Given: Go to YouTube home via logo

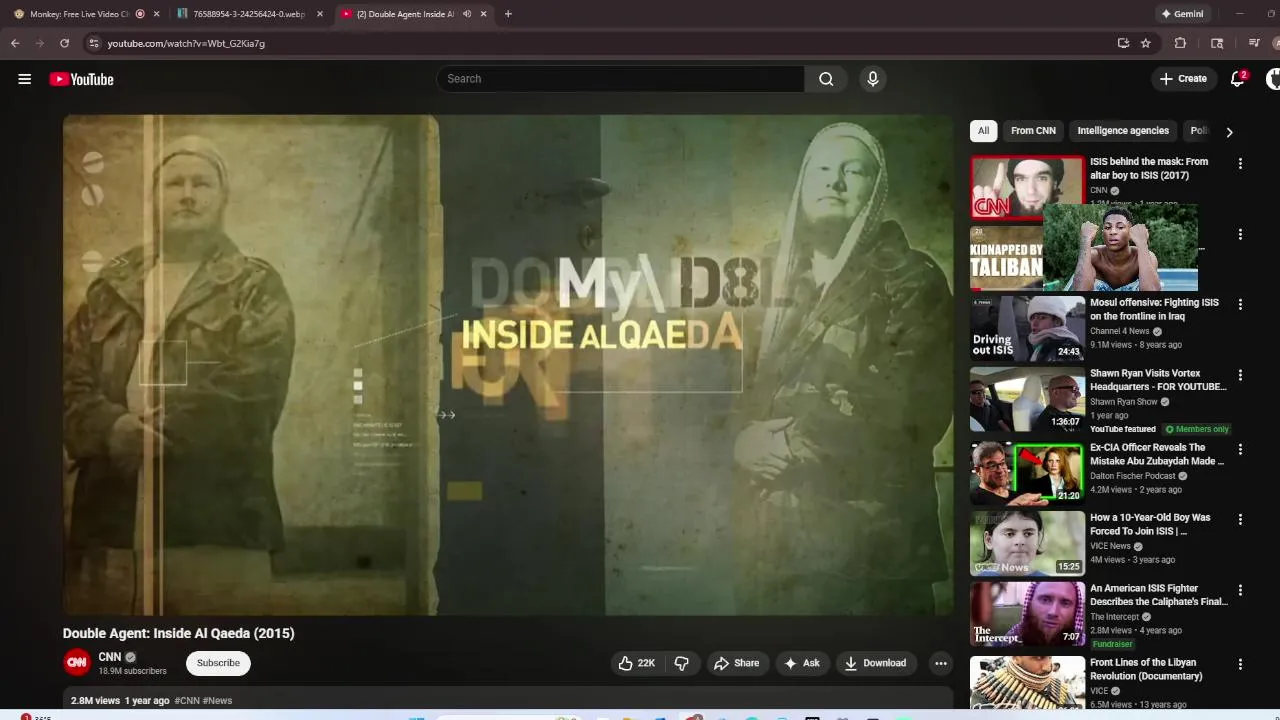Looking at the screenshot, I should pyautogui.click(x=82, y=79).
